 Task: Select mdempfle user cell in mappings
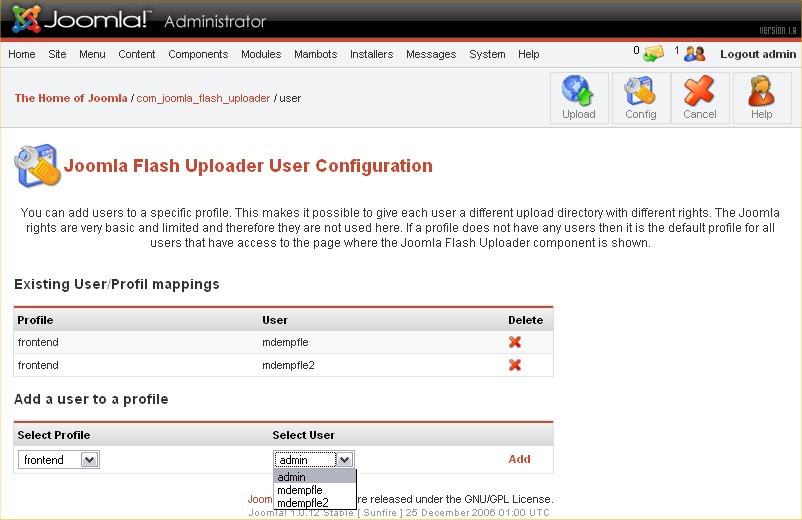click(x=285, y=342)
